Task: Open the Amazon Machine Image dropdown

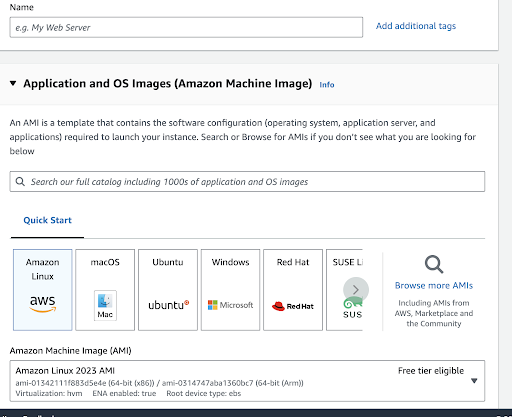Action: [x=247, y=381]
